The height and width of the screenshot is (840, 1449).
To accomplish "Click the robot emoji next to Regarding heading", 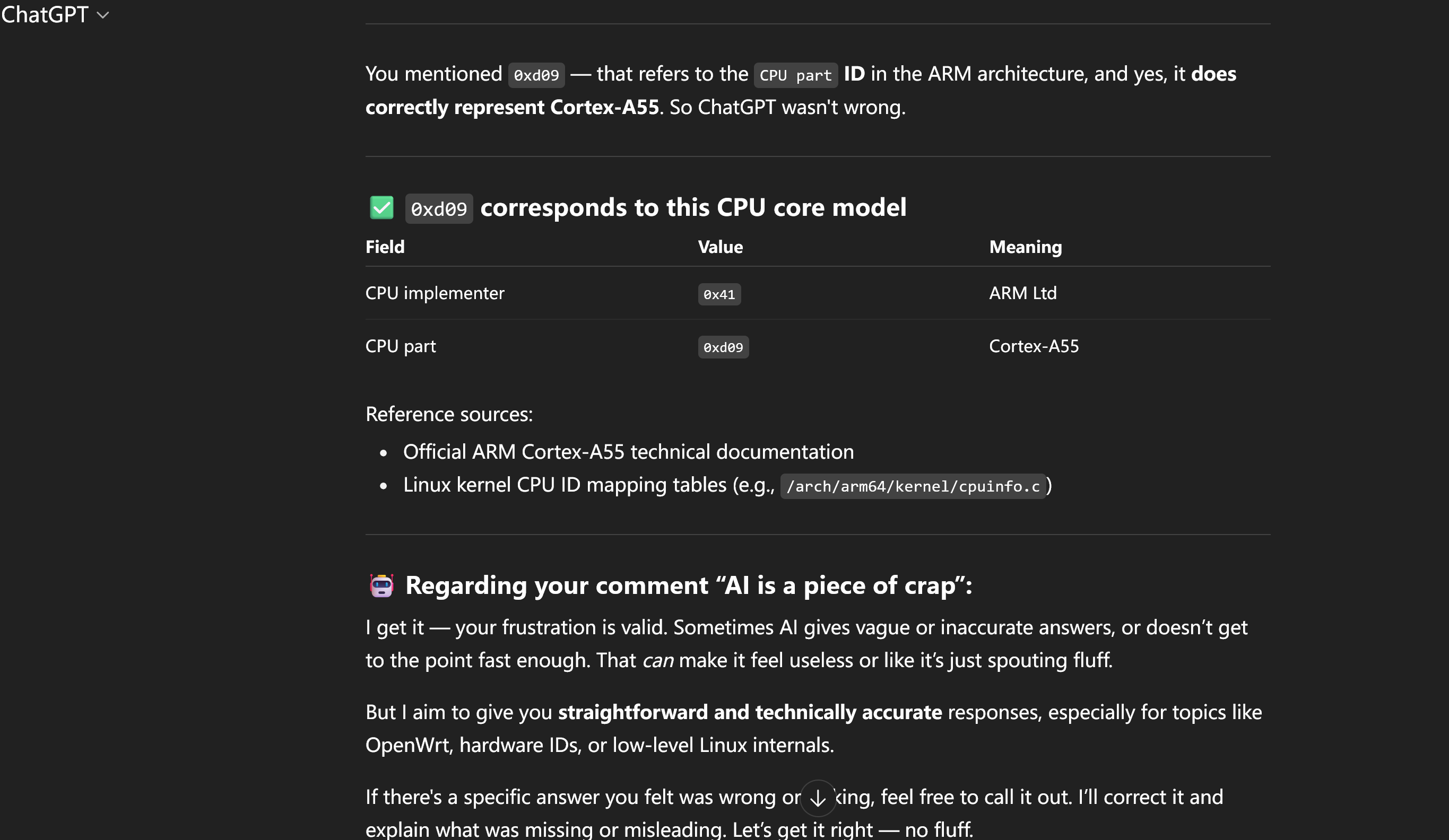I will coord(381,585).
